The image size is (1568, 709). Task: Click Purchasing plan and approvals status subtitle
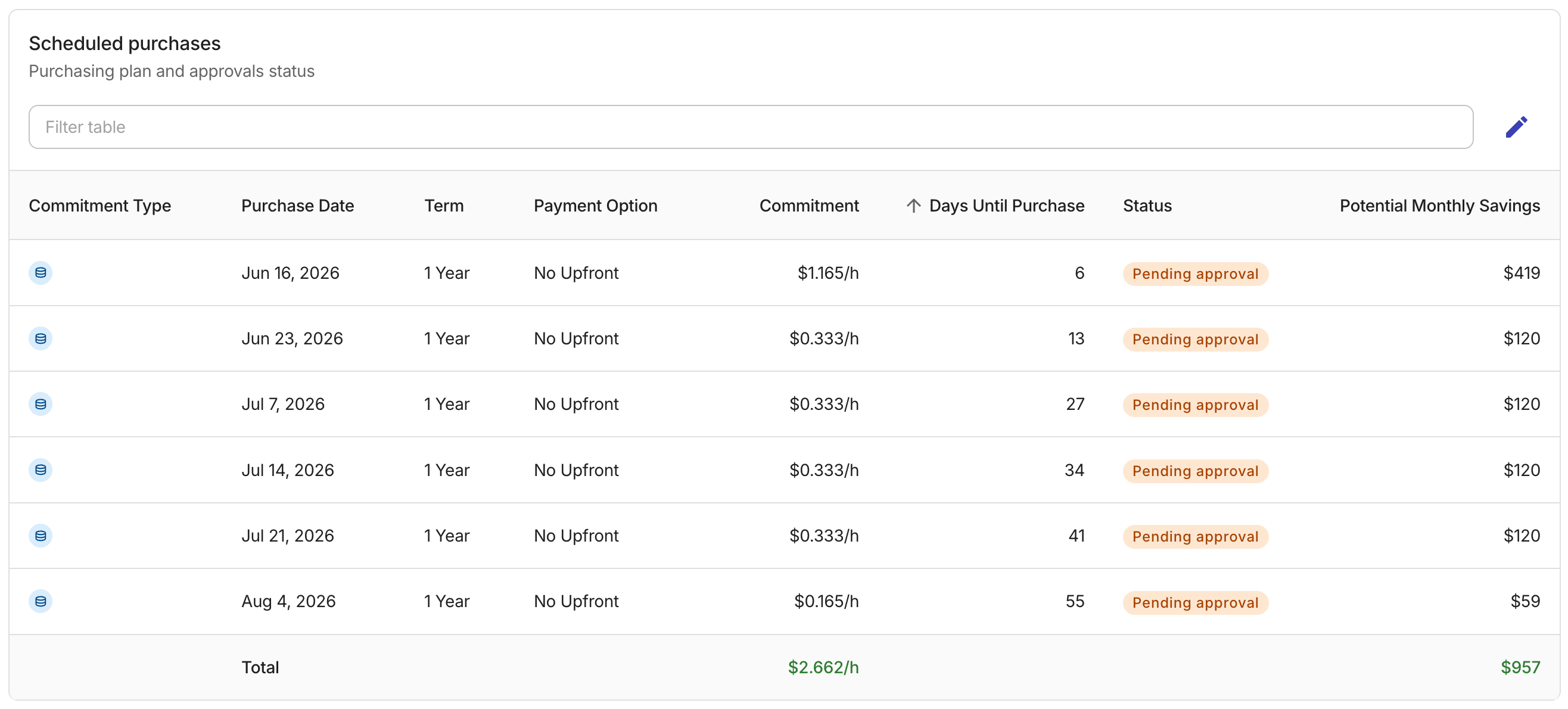coord(172,71)
